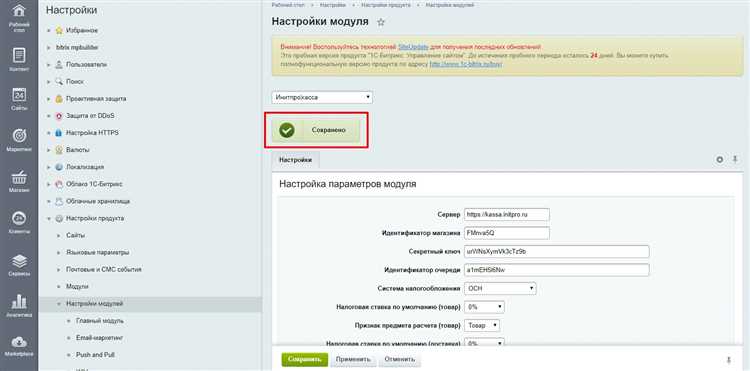
Task: Expand the bitrix.mpbuilder tree node
Action: coord(48,48)
